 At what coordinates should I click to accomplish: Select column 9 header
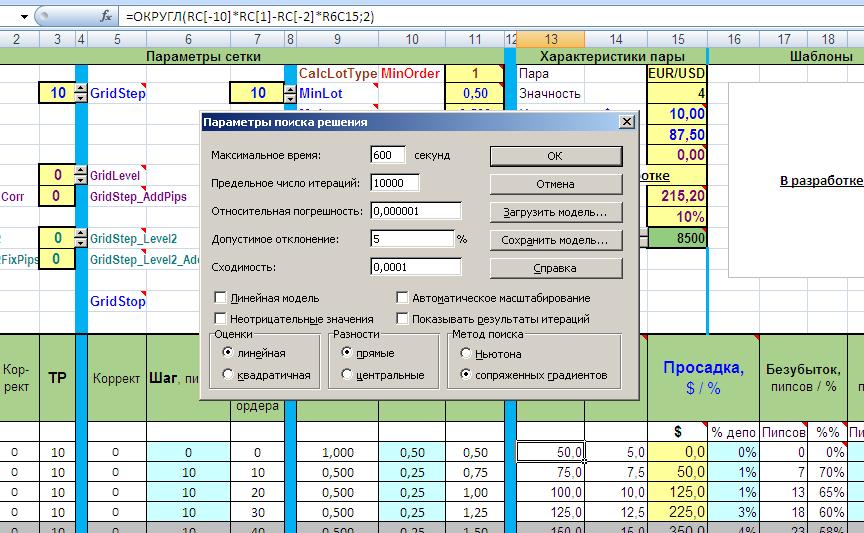(x=337, y=39)
